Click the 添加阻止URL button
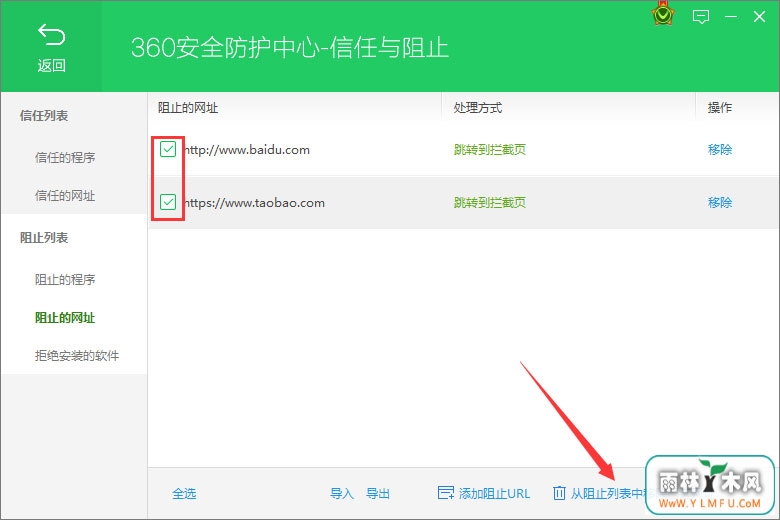The height and width of the screenshot is (520, 780). point(484,493)
